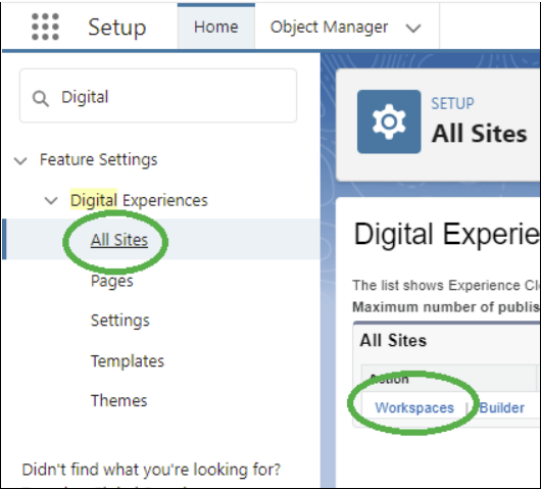Screen dimensions: 541x489
Task: Open Settings under Digital Experiences
Action: (x=120, y=321)
